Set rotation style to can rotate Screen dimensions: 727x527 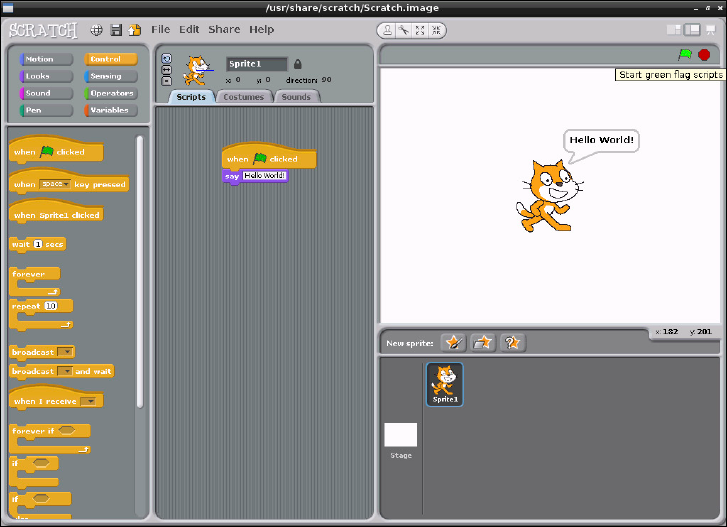[166, 58]
